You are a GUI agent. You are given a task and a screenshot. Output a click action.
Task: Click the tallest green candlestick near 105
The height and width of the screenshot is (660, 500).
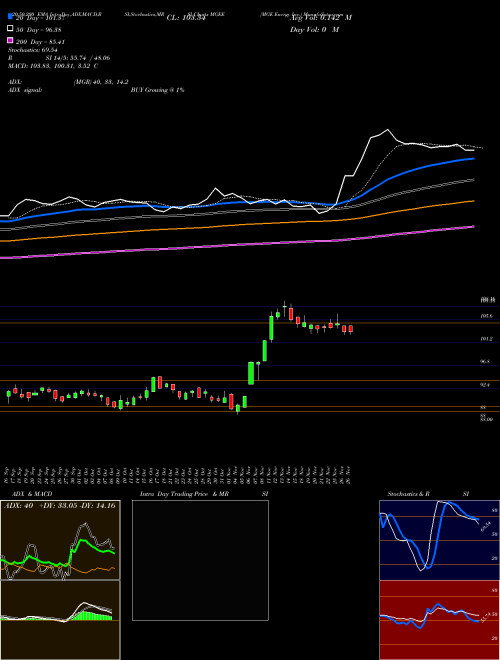(x=271, y=328)
